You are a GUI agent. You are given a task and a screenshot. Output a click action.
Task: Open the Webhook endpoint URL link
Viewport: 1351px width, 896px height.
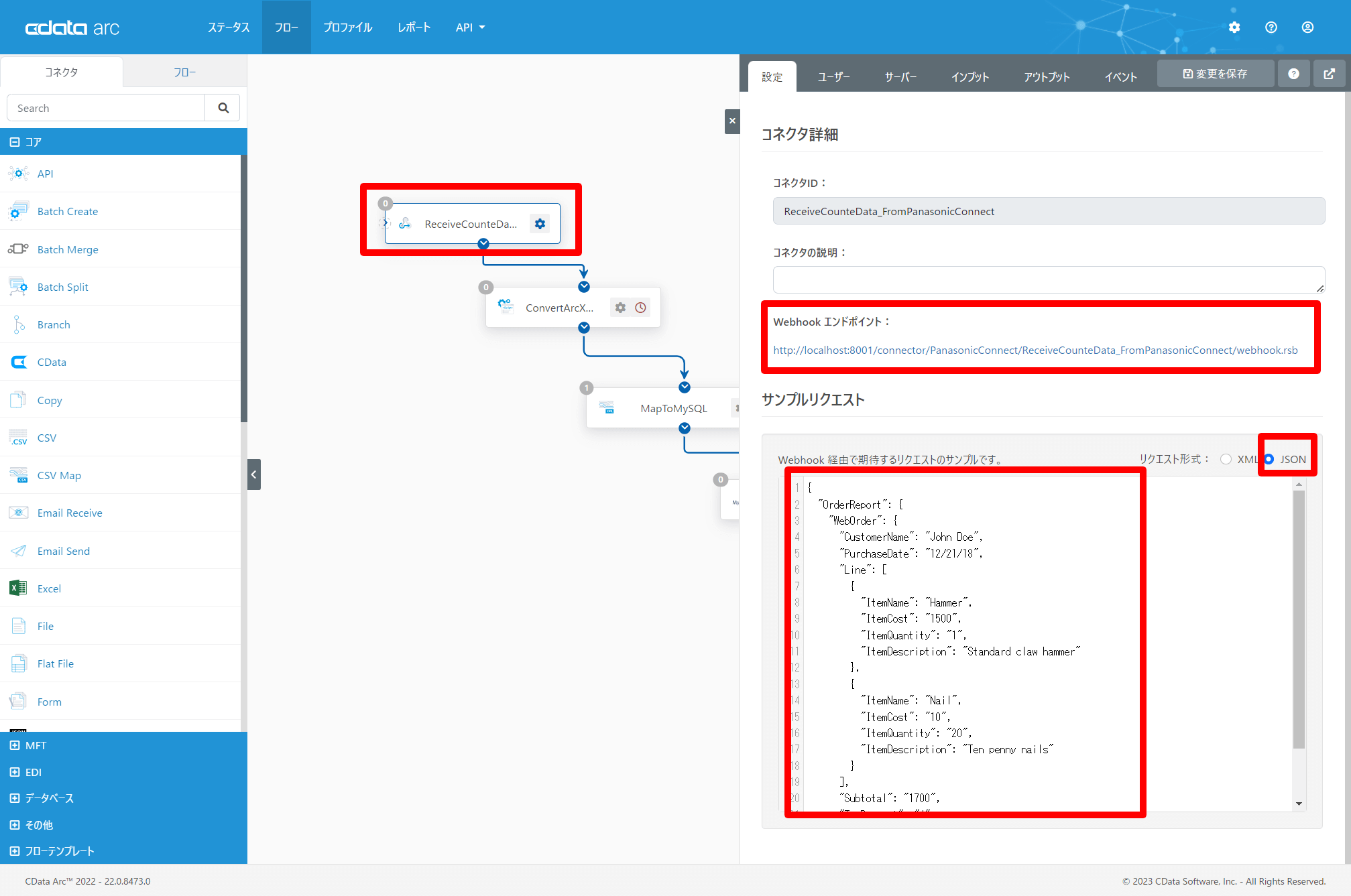click(x=1035, y=350)
